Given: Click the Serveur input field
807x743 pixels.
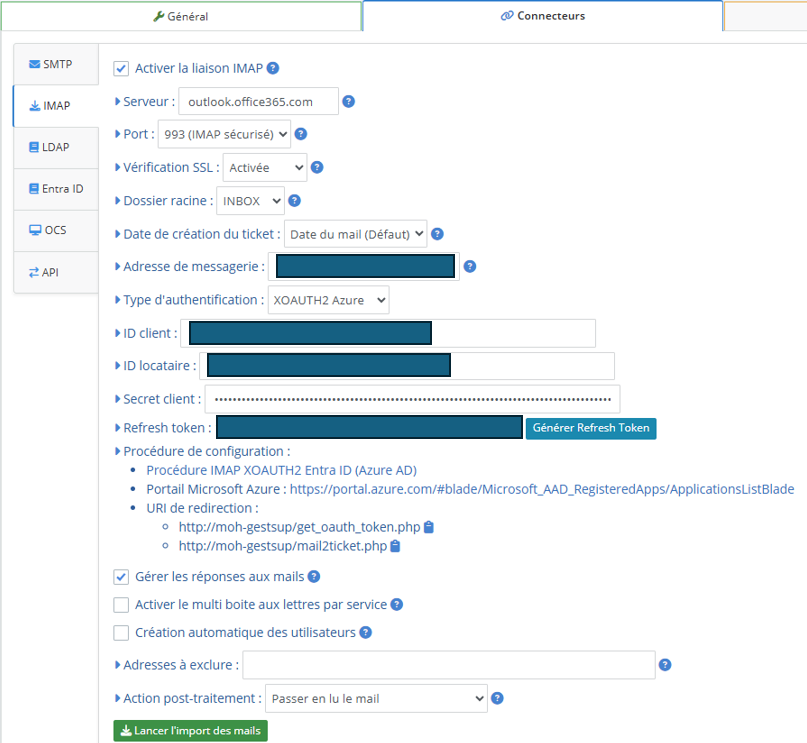Looking at the screenshot, I should click(258, 102).
